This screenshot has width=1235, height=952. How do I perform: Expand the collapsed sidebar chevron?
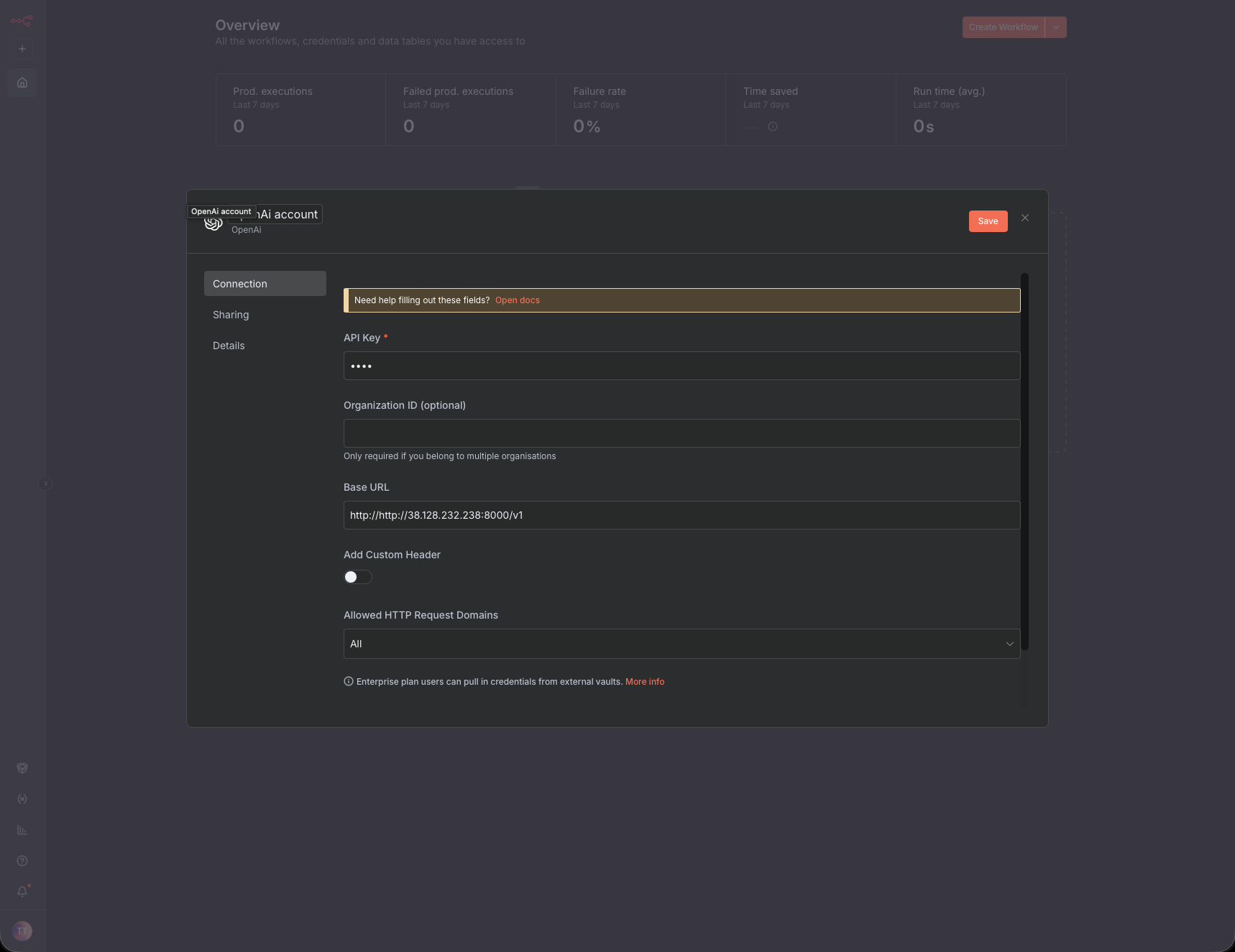pos(45,484)
